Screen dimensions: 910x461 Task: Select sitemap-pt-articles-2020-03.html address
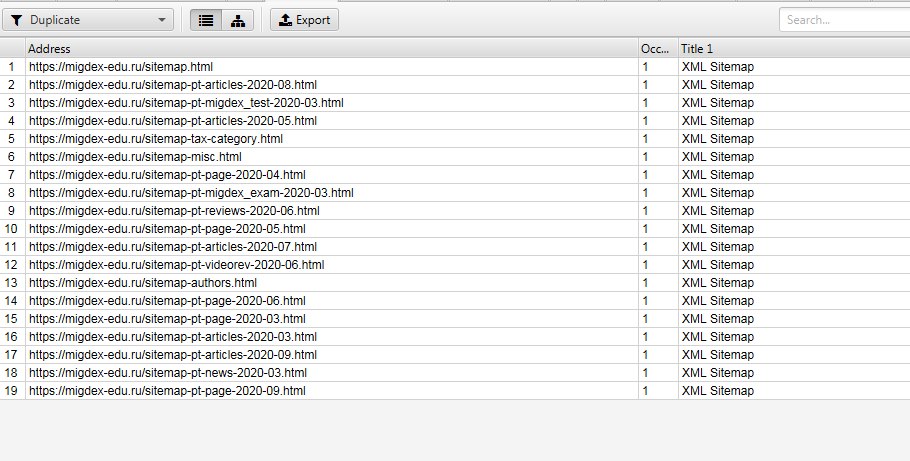pyautogui.click(x=173, y=337)
